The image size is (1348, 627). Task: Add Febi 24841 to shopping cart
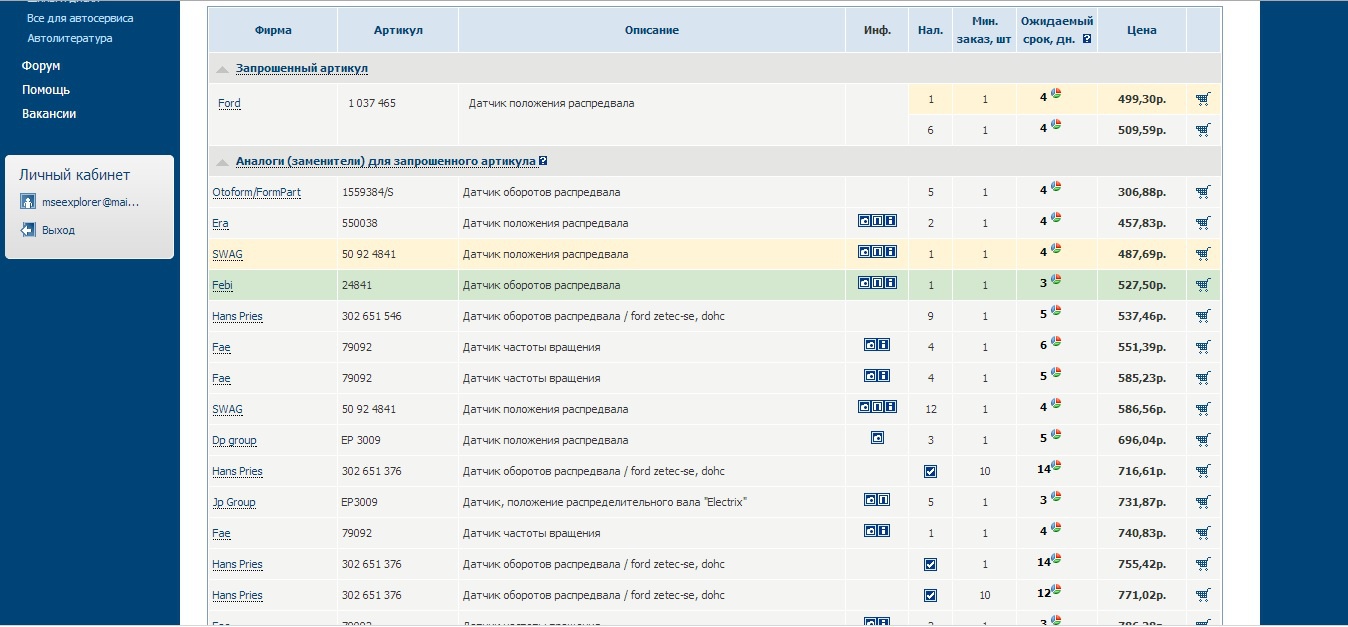[1202, 285]
